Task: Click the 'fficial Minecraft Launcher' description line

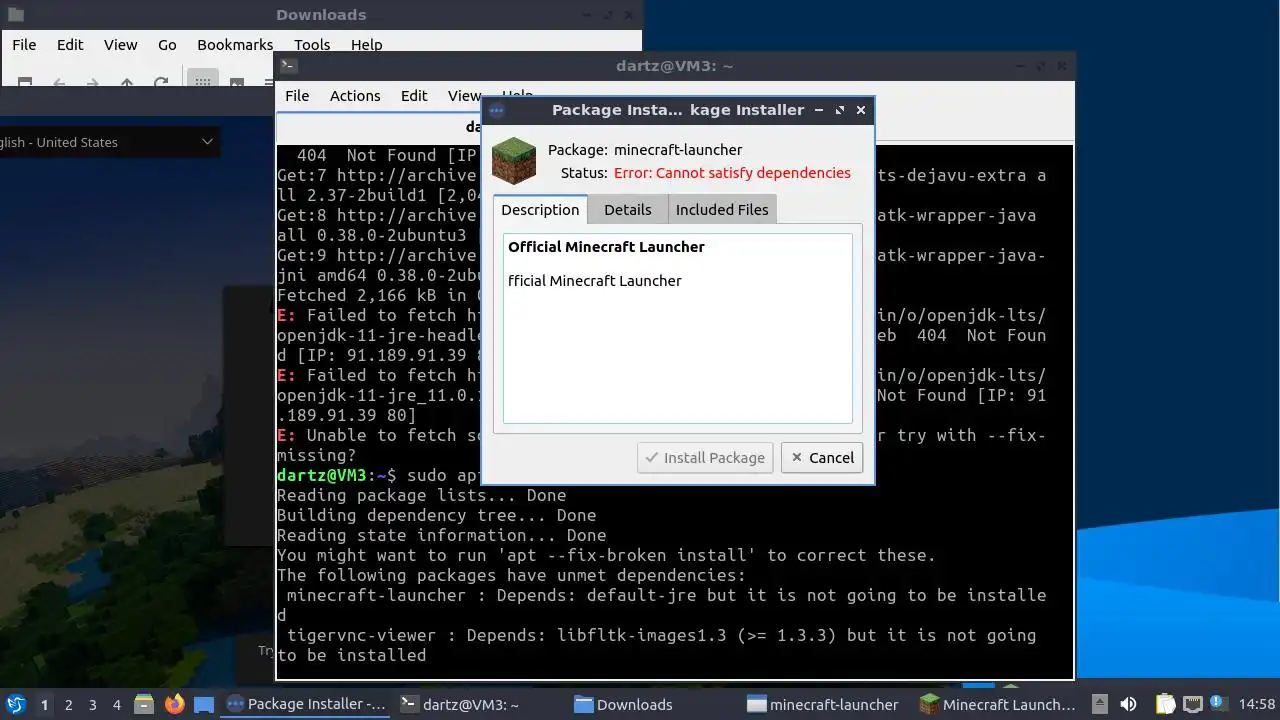Action: click(595, 280)
